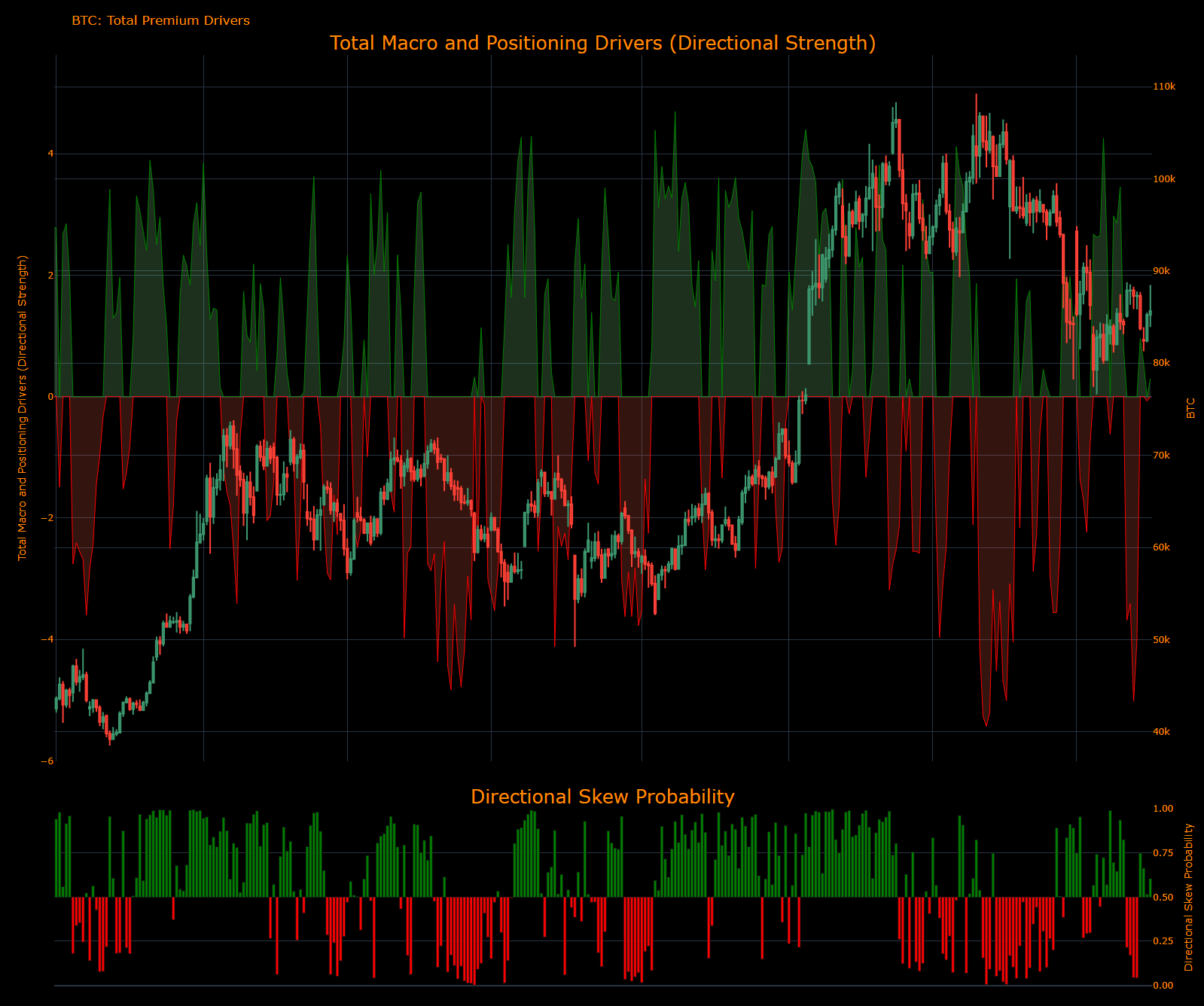Viewport: 1204px width, 1006px height.
Task: Click the left axis tick value −2
Action: 47,518
